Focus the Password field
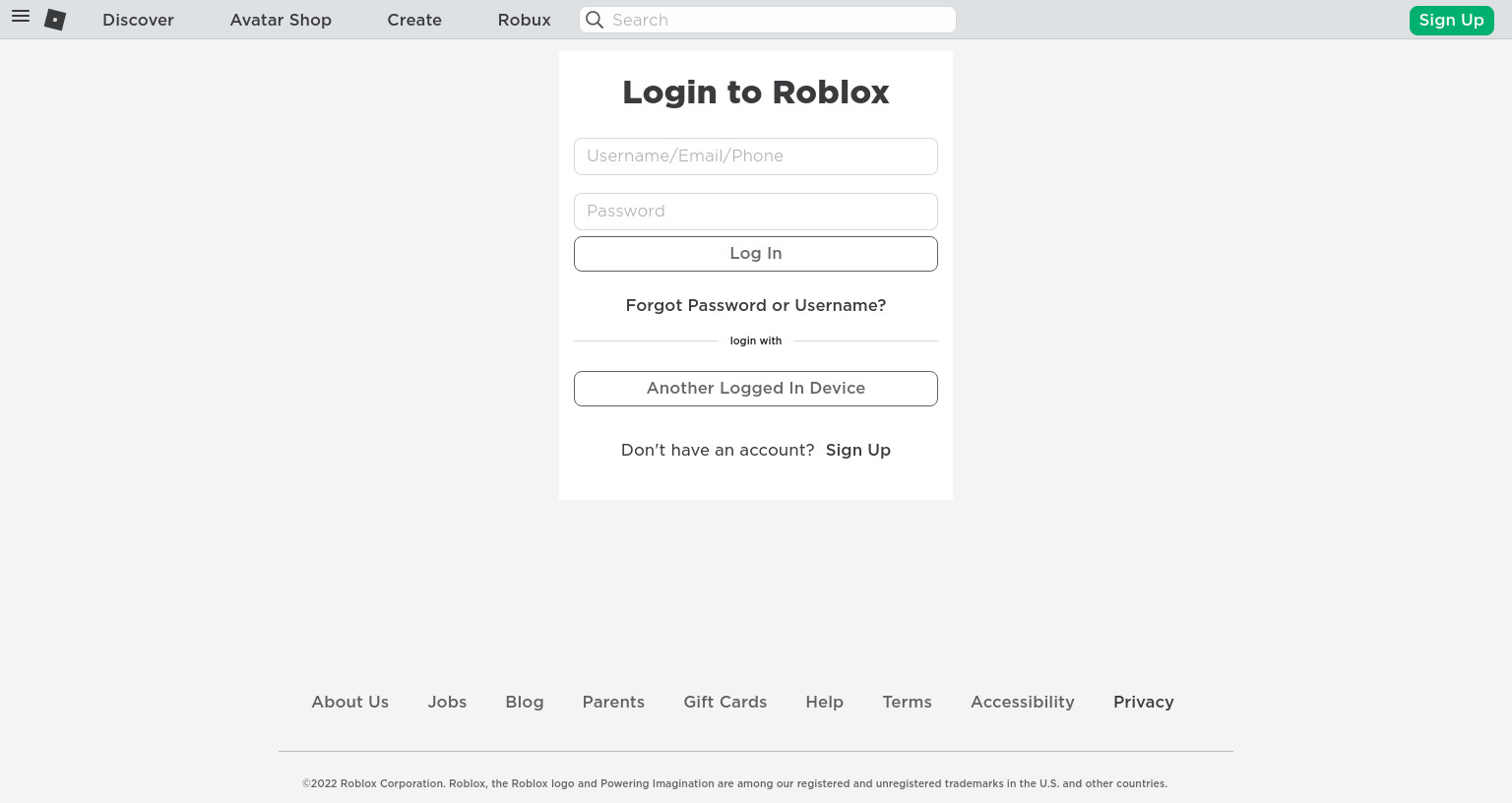Viewport: 1512px width, 803px height. (756, 212)
